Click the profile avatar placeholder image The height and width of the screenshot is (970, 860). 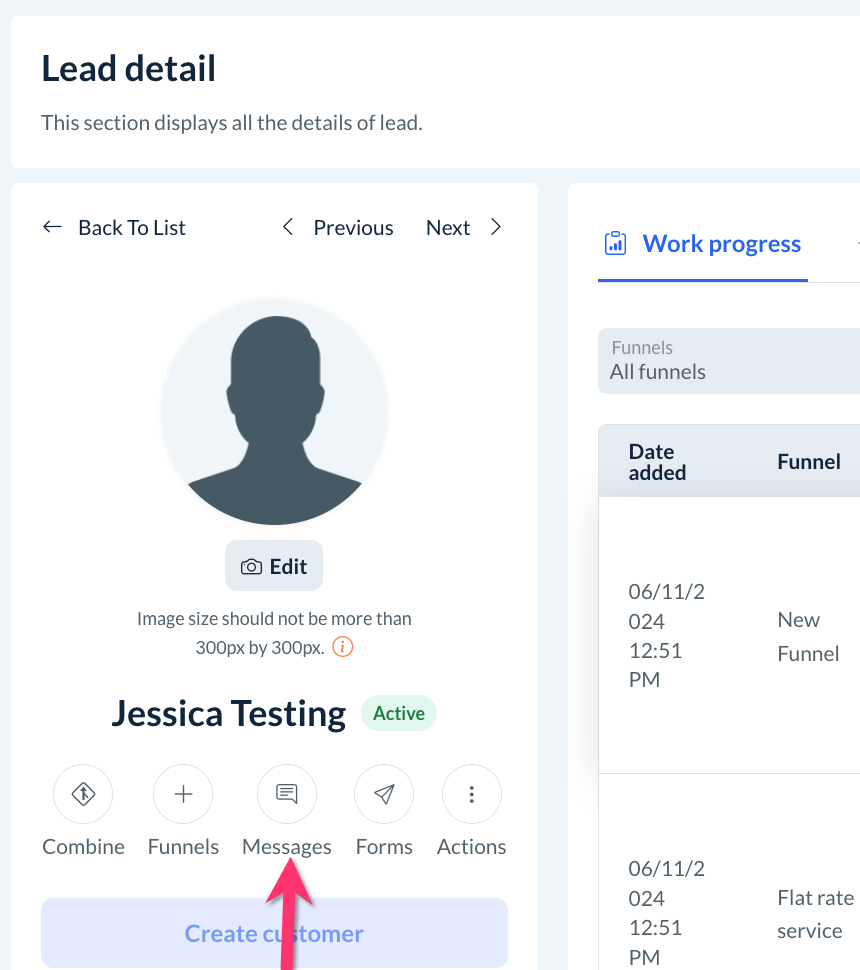pos(274,413)
